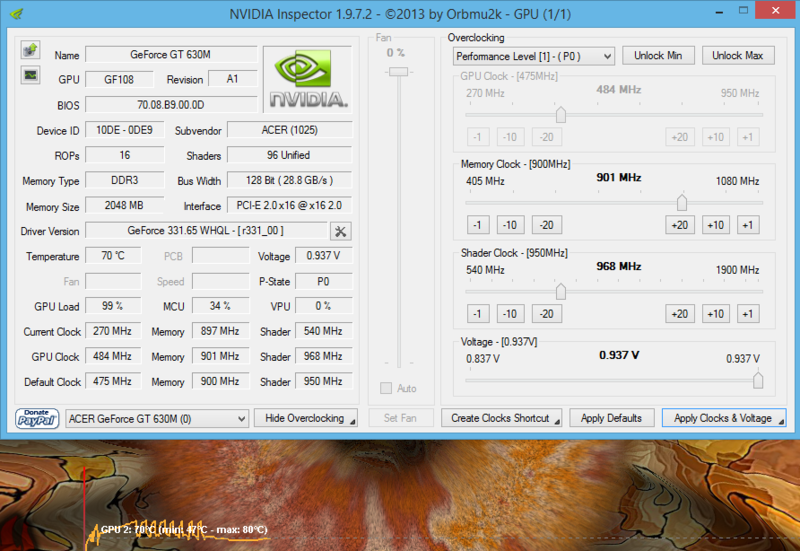Click the GPU Clock -10 button
Image resolution: width=800 pixels, height=551 pixels.
pyautogui.click(x=510, y=137)
